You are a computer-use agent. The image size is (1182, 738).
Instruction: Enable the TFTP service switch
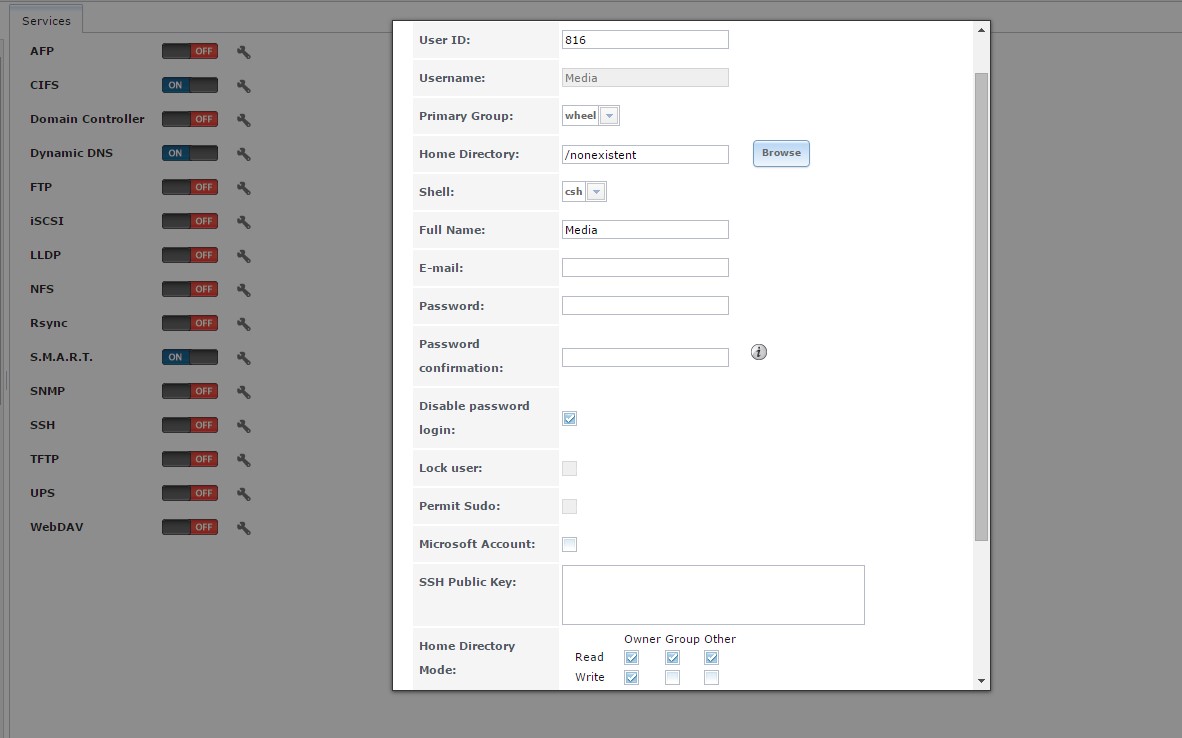pyautogui.click(x=190, y=459)
